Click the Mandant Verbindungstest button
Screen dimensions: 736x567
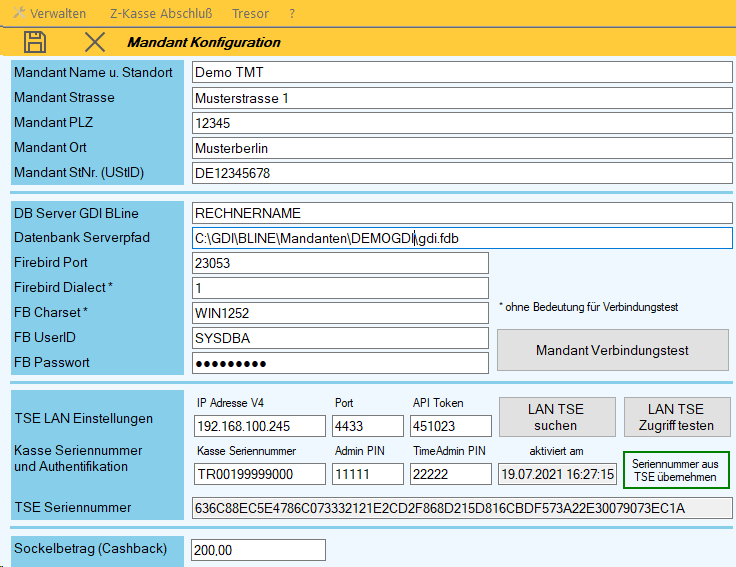(x=613, y=350)
